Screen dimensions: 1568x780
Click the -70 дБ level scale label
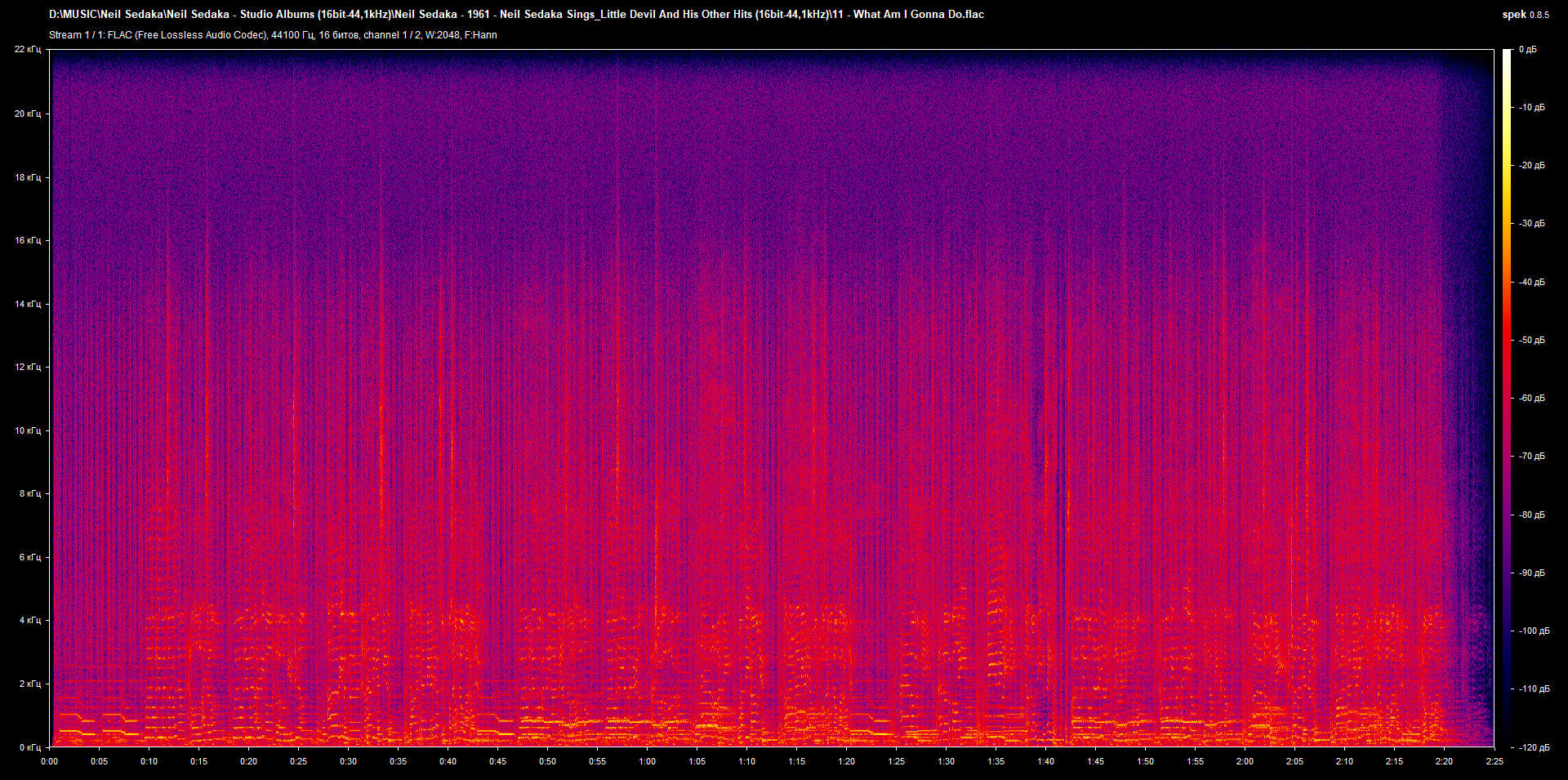(x=1532, y=456)
